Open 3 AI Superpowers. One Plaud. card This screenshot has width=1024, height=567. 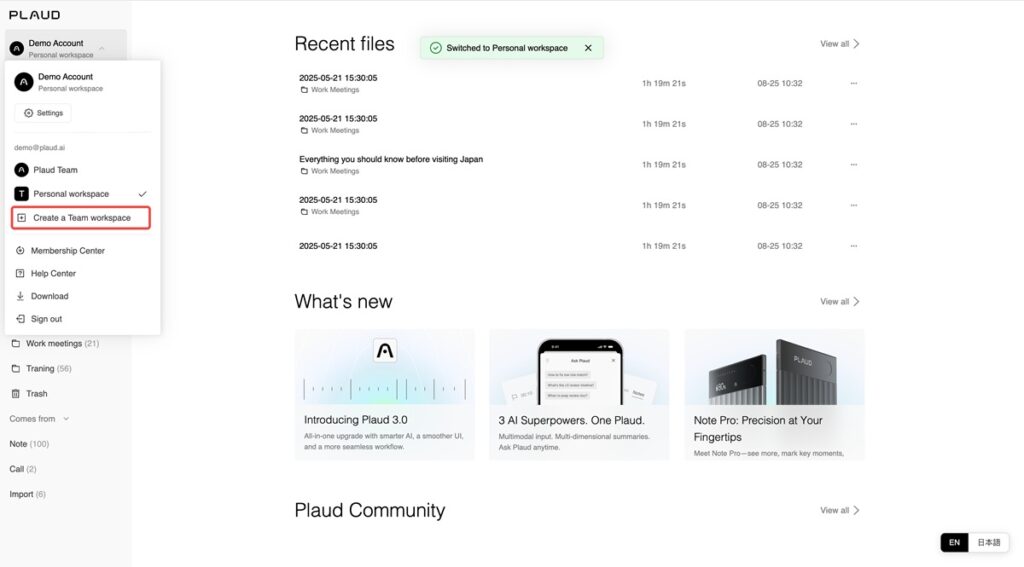tap(579, 395)
